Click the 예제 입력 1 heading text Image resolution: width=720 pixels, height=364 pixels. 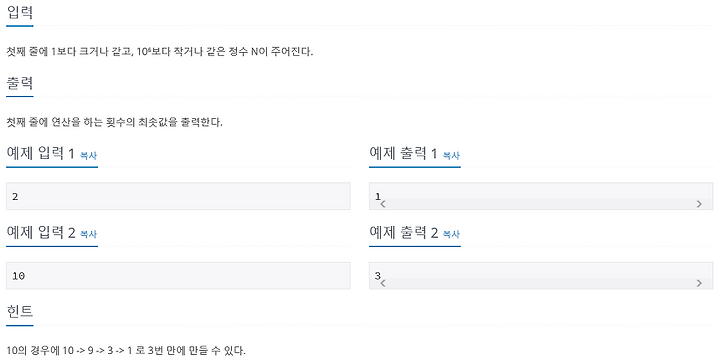pos(40,153)
